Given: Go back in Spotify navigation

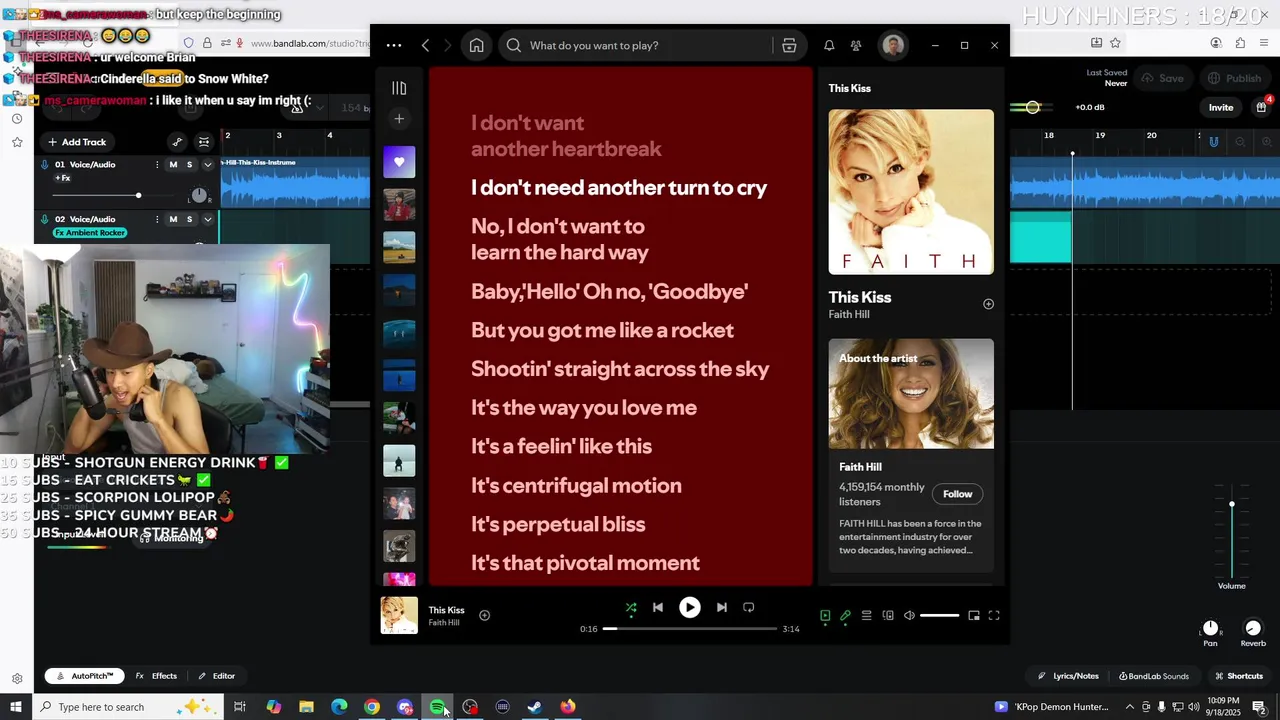Looking at the screenshot, I should (425, 45).
